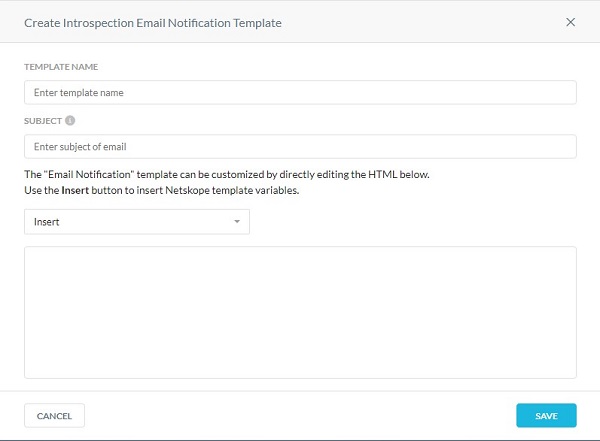Focus the Enter template name field

300,92
